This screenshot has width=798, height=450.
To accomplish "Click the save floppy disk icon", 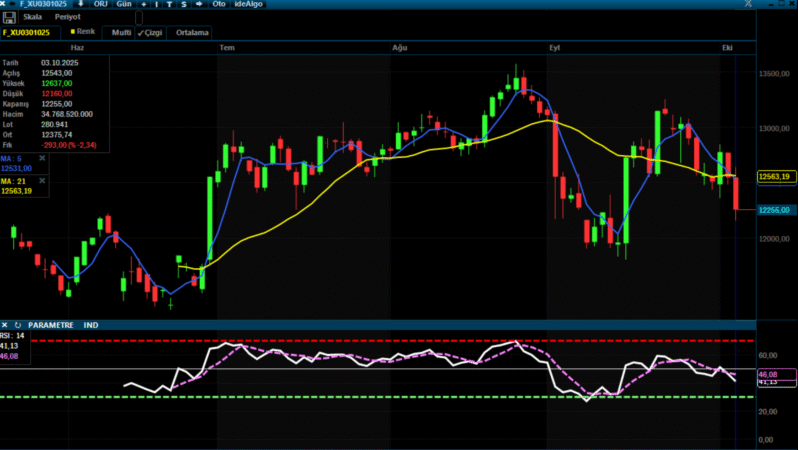I will coord(9,18).
